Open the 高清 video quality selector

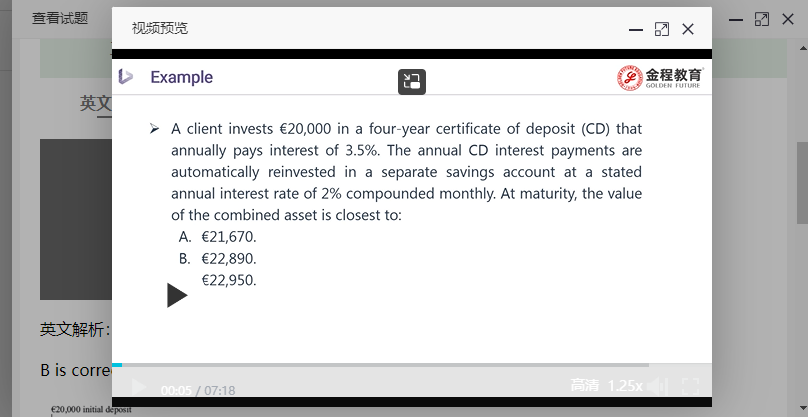coord(585,386)
